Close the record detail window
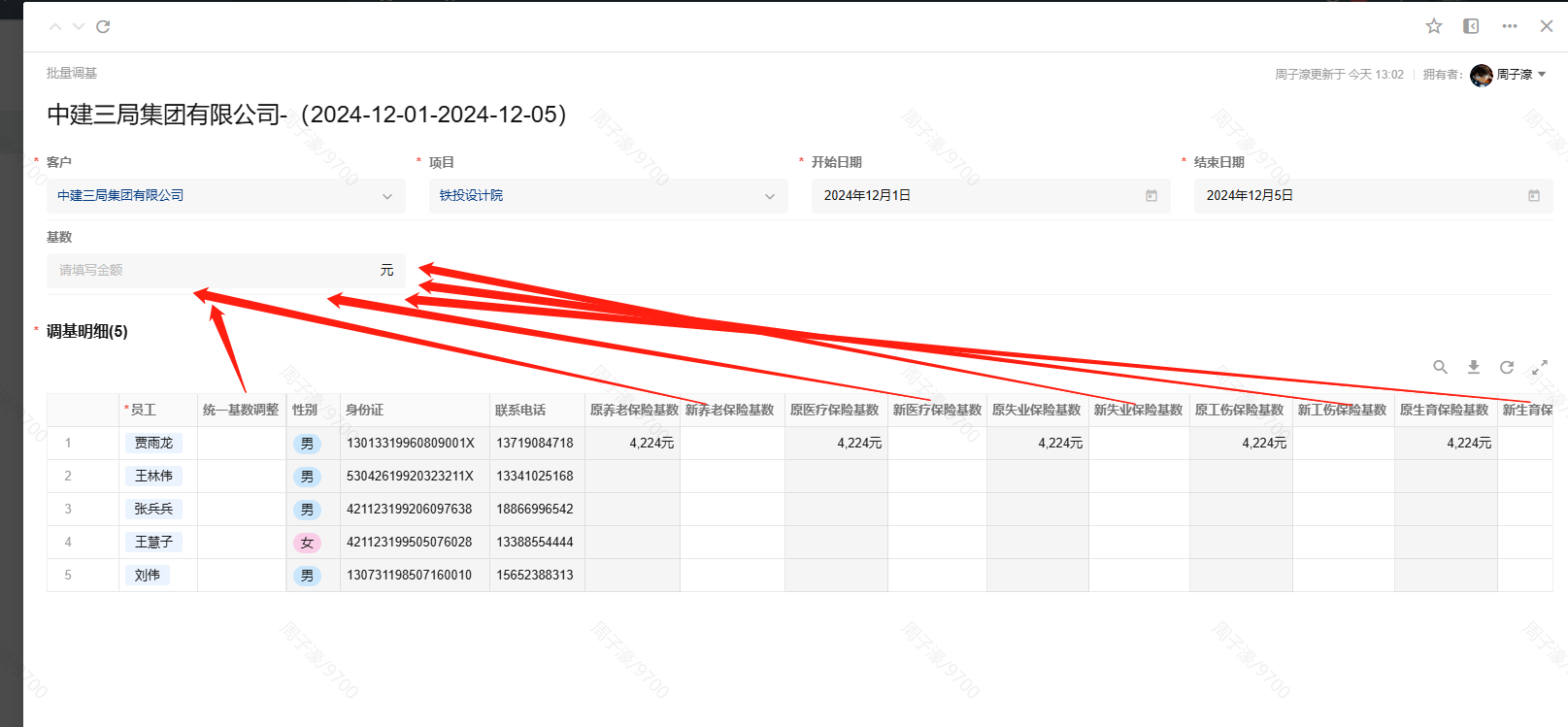 coord(1547,26)
